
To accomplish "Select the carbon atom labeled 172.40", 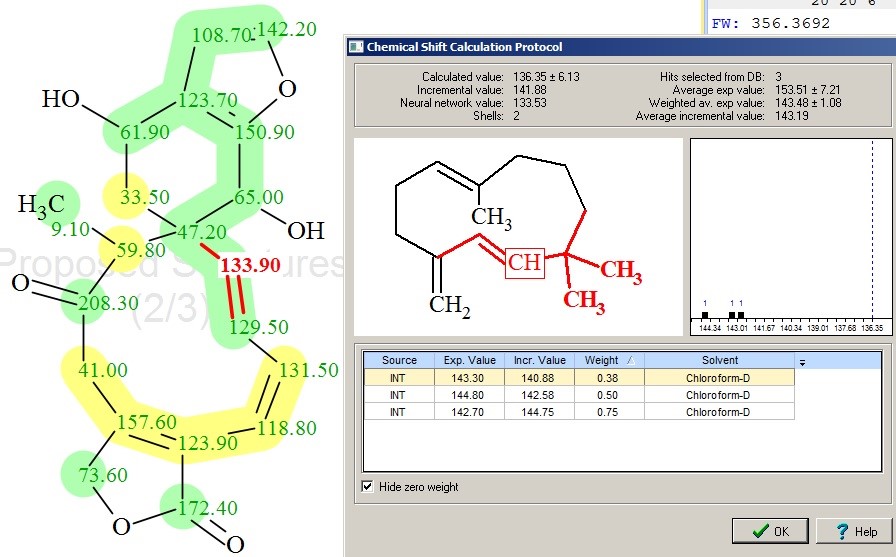I will [x=208, y=509].
